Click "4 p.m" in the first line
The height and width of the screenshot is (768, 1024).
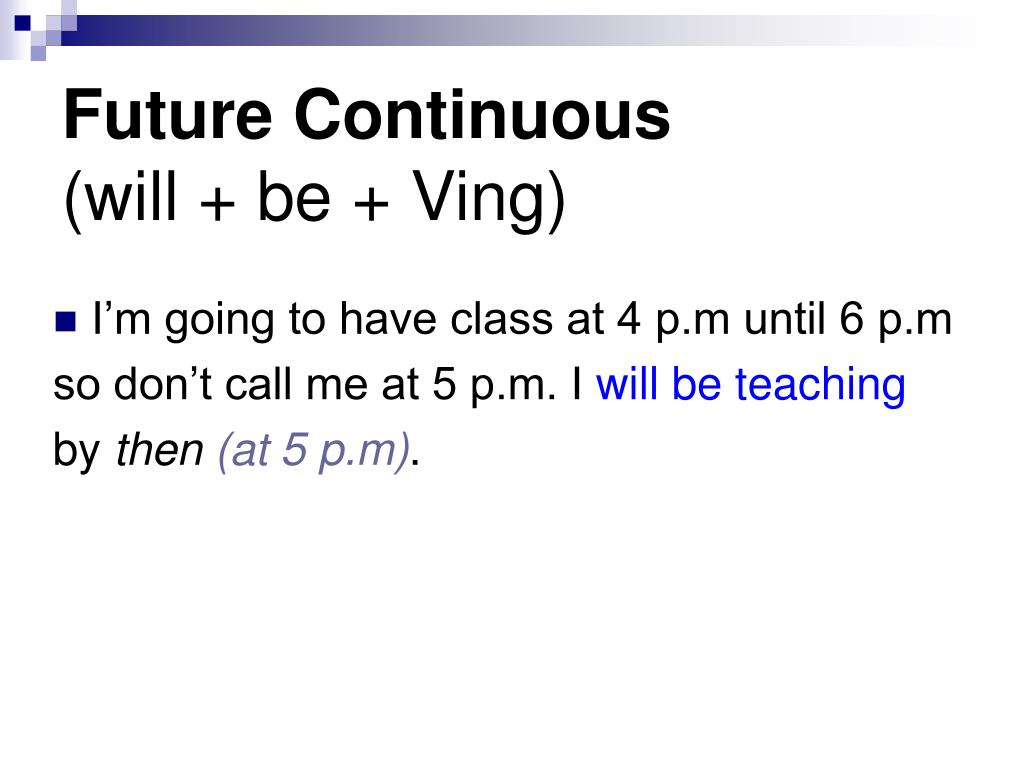pyautogui.click(x=673, y=320)
